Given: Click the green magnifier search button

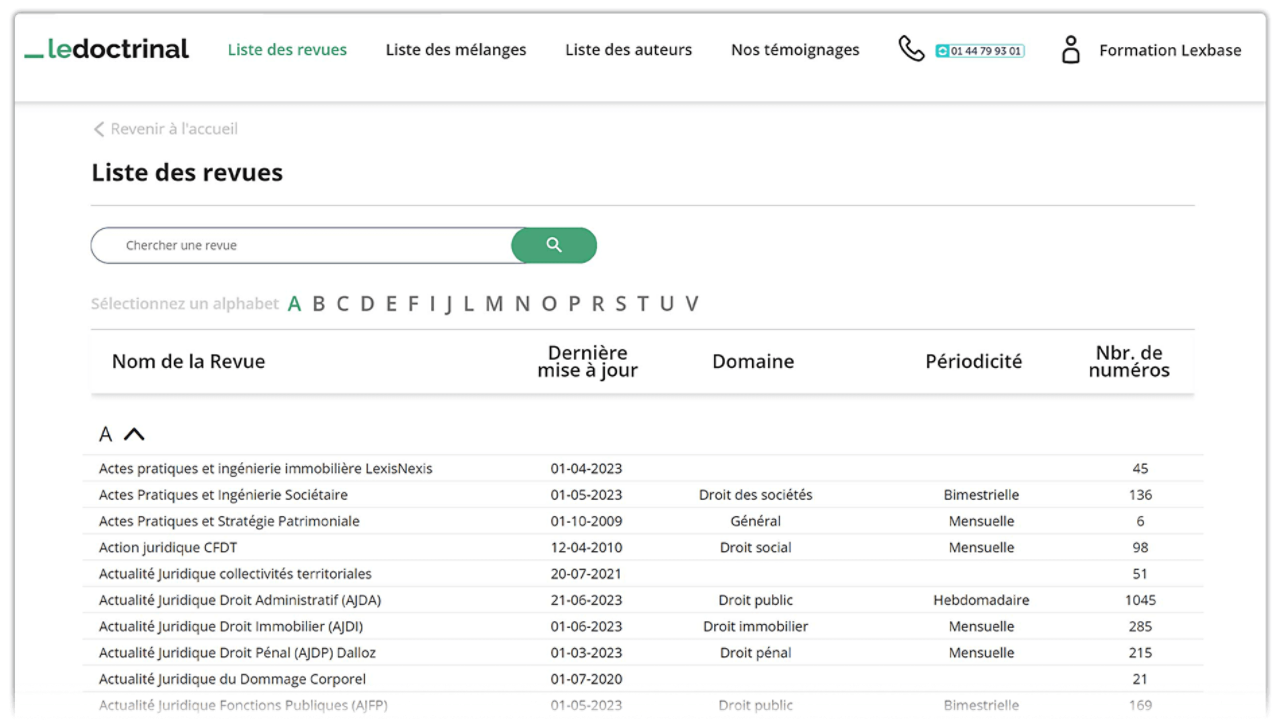Looking at the screenshot, I should coord(554,245).
